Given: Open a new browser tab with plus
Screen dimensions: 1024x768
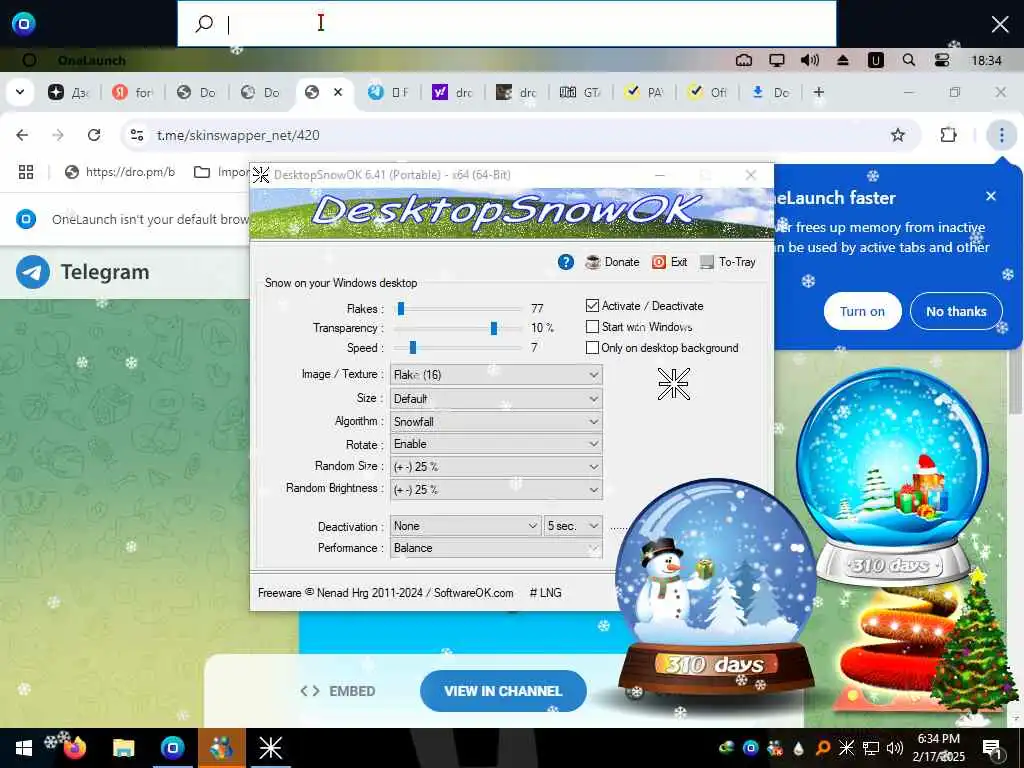Looking at the screenshot, I should 818,93.
